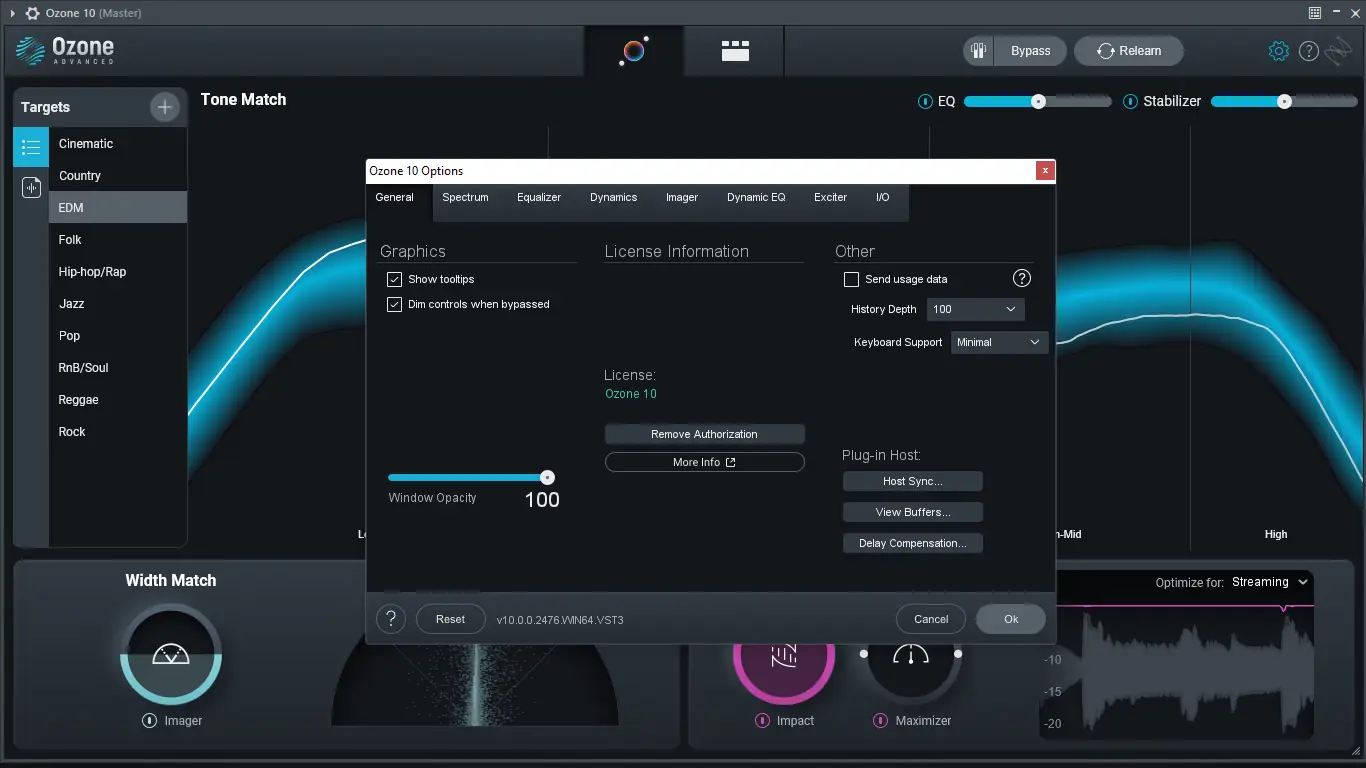Select the Folk target
This screenshot has height=768, width=1366.
[118, 239]
